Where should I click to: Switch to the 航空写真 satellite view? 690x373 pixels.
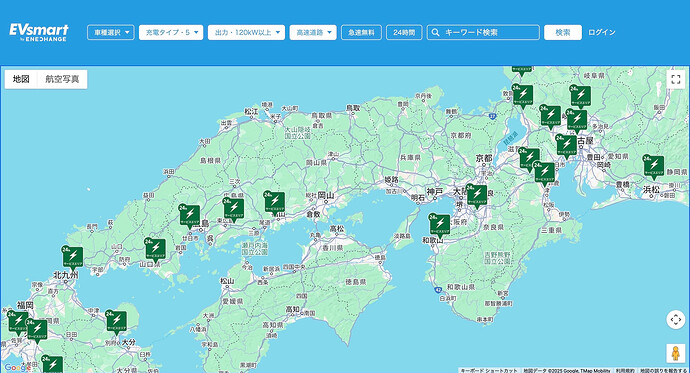click(x=62, y=79)
